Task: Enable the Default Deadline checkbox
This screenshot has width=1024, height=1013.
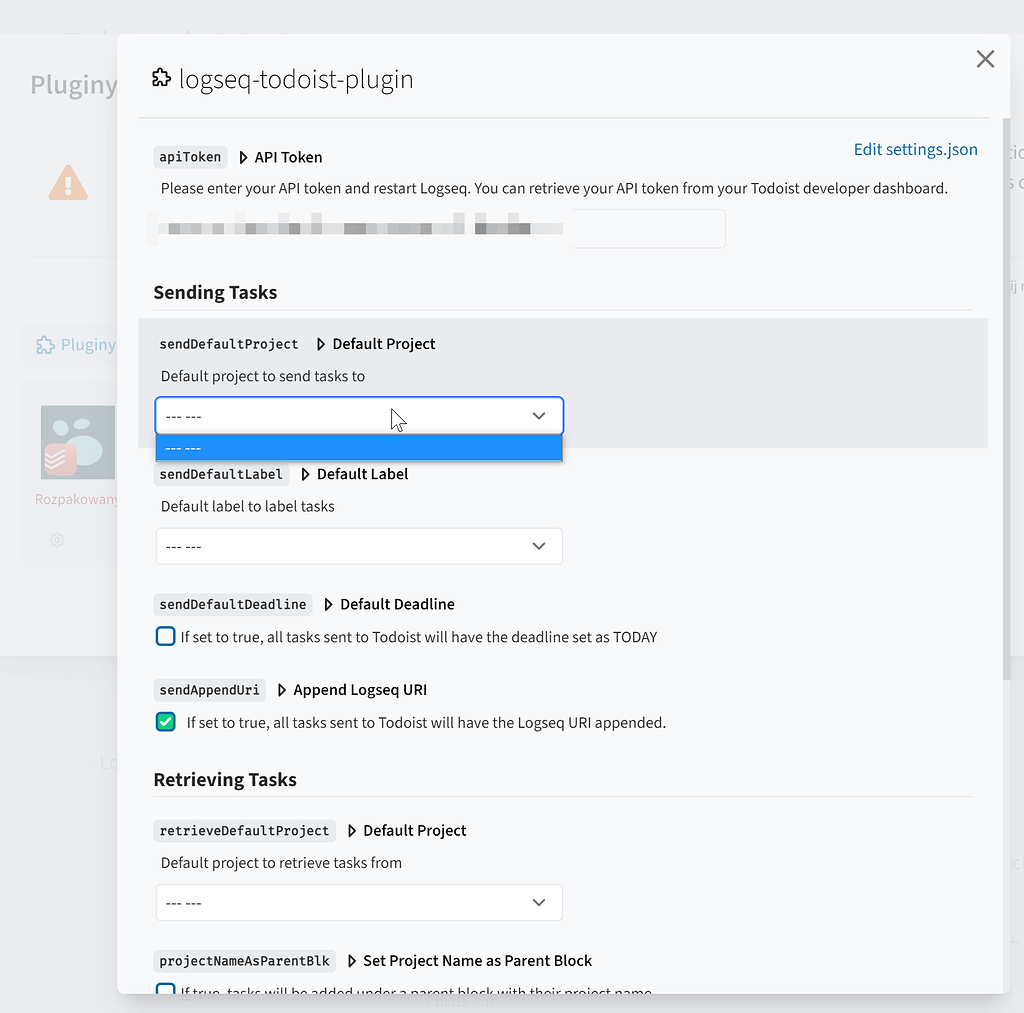Action: point(165,636)
